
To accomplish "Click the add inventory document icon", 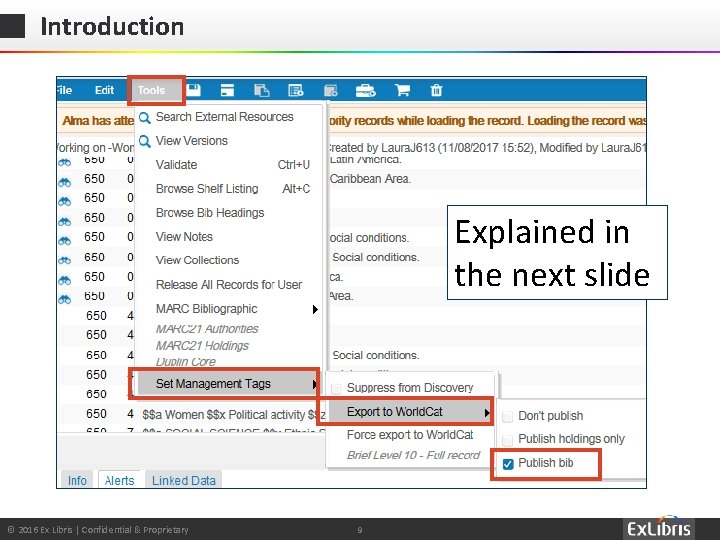I will [x=331, y=90].
